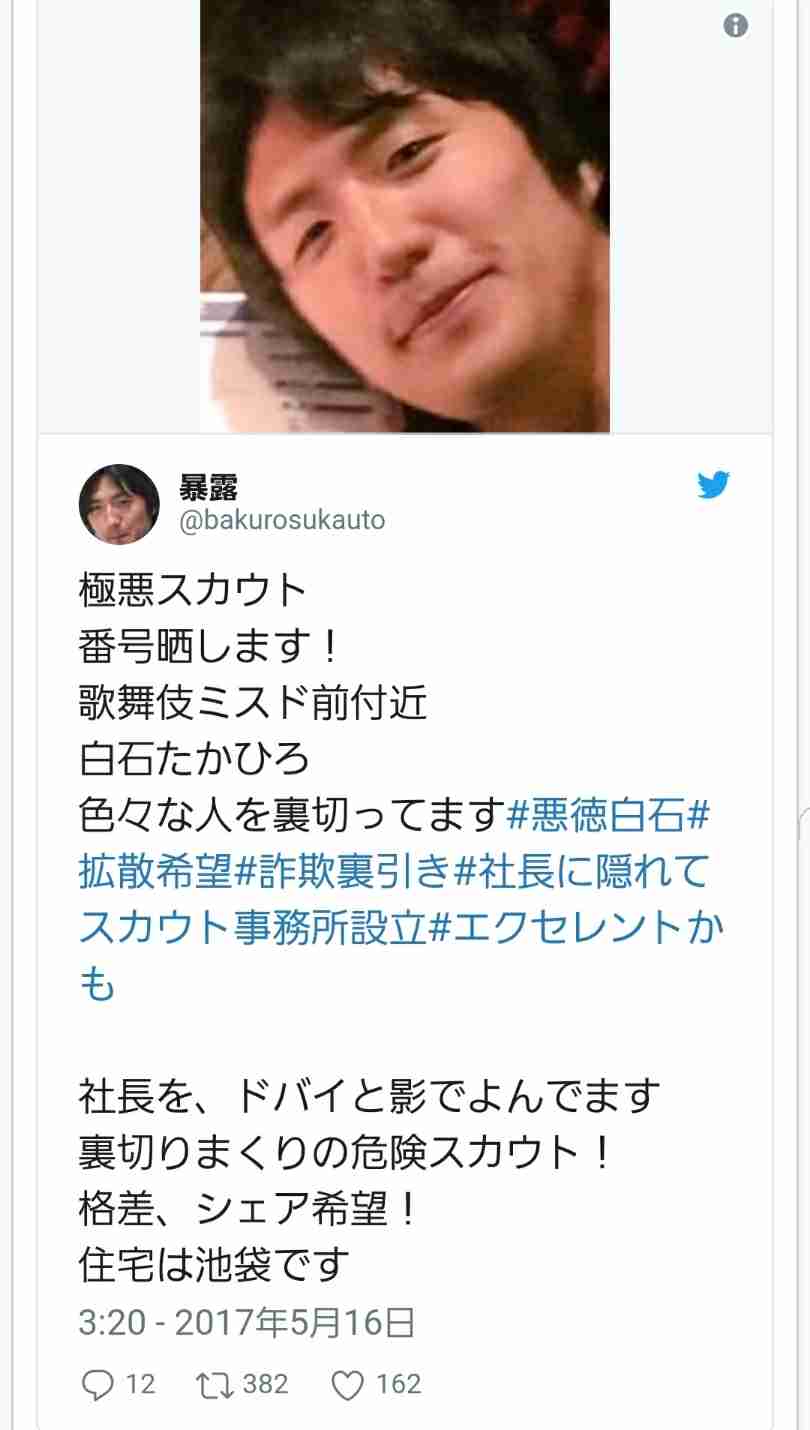Click the line reading 格差、シェア希望!
This screenshot has height=1430, width=810.
pyautogui.click(x=245, y=1210)
